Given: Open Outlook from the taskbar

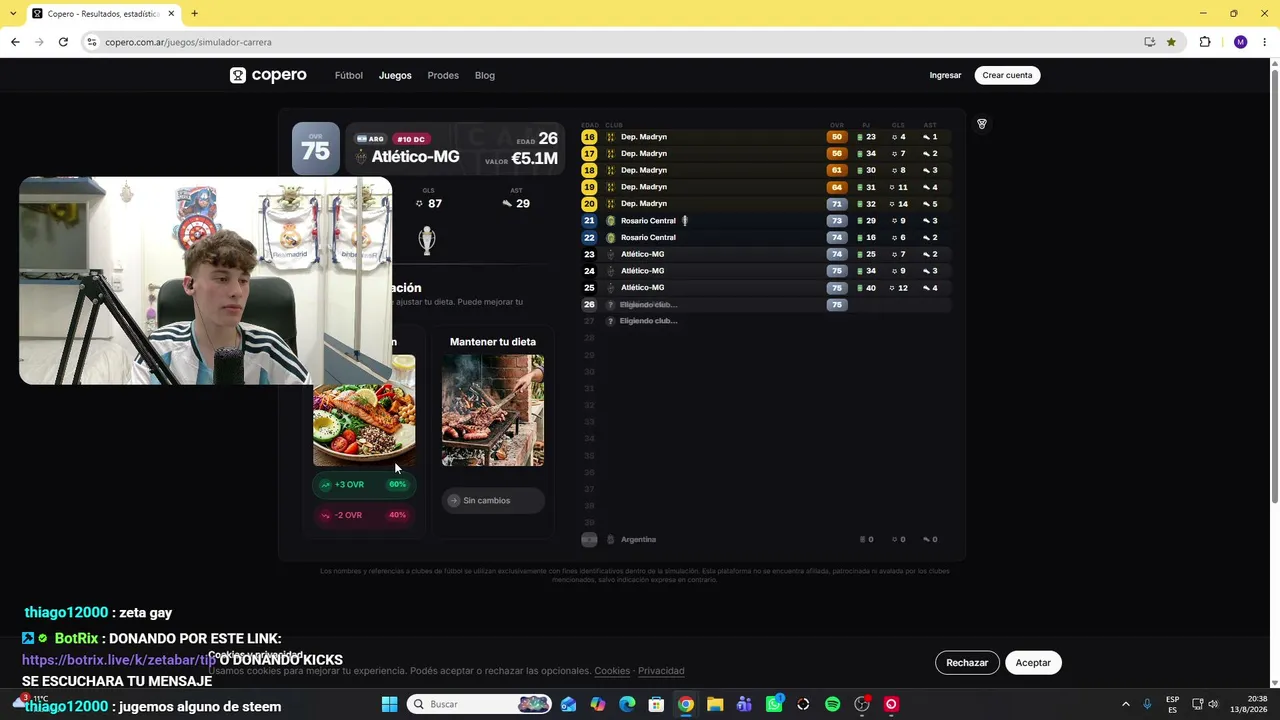Looking at the screenshot, I should [x=568, y=704].
